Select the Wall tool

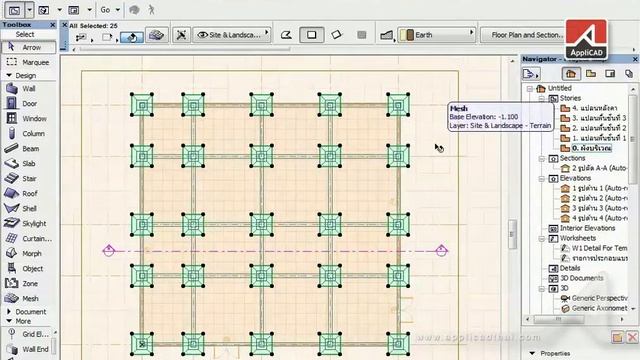(29, 89)
